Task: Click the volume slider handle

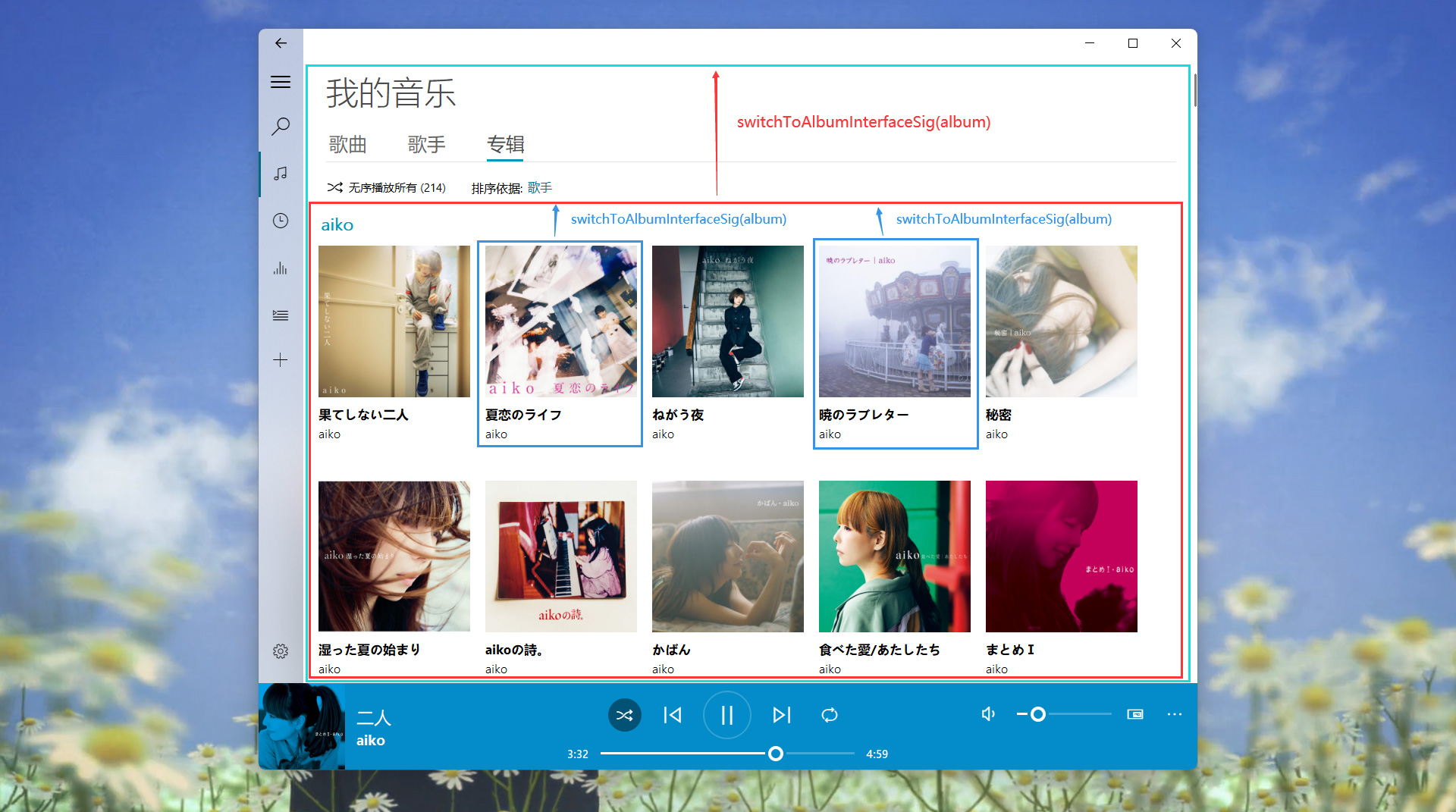Action: tap(1038, 714)
